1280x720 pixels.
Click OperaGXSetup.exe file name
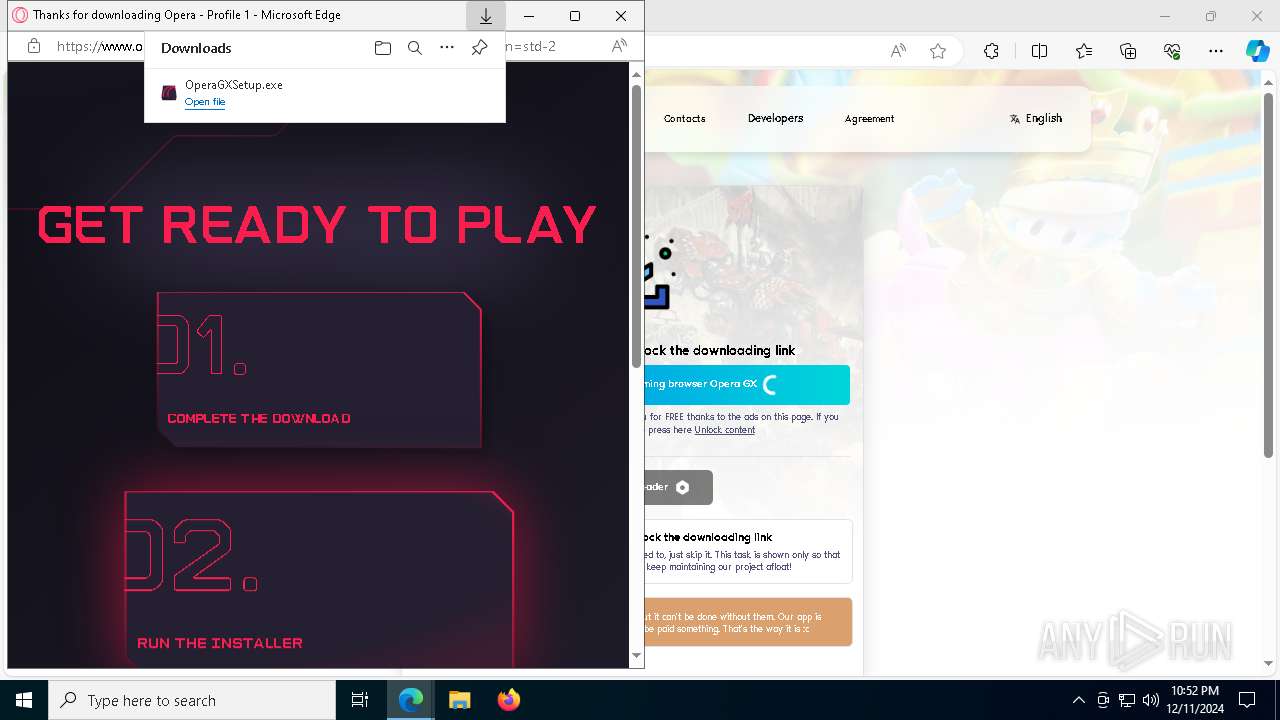pos(234,85)
